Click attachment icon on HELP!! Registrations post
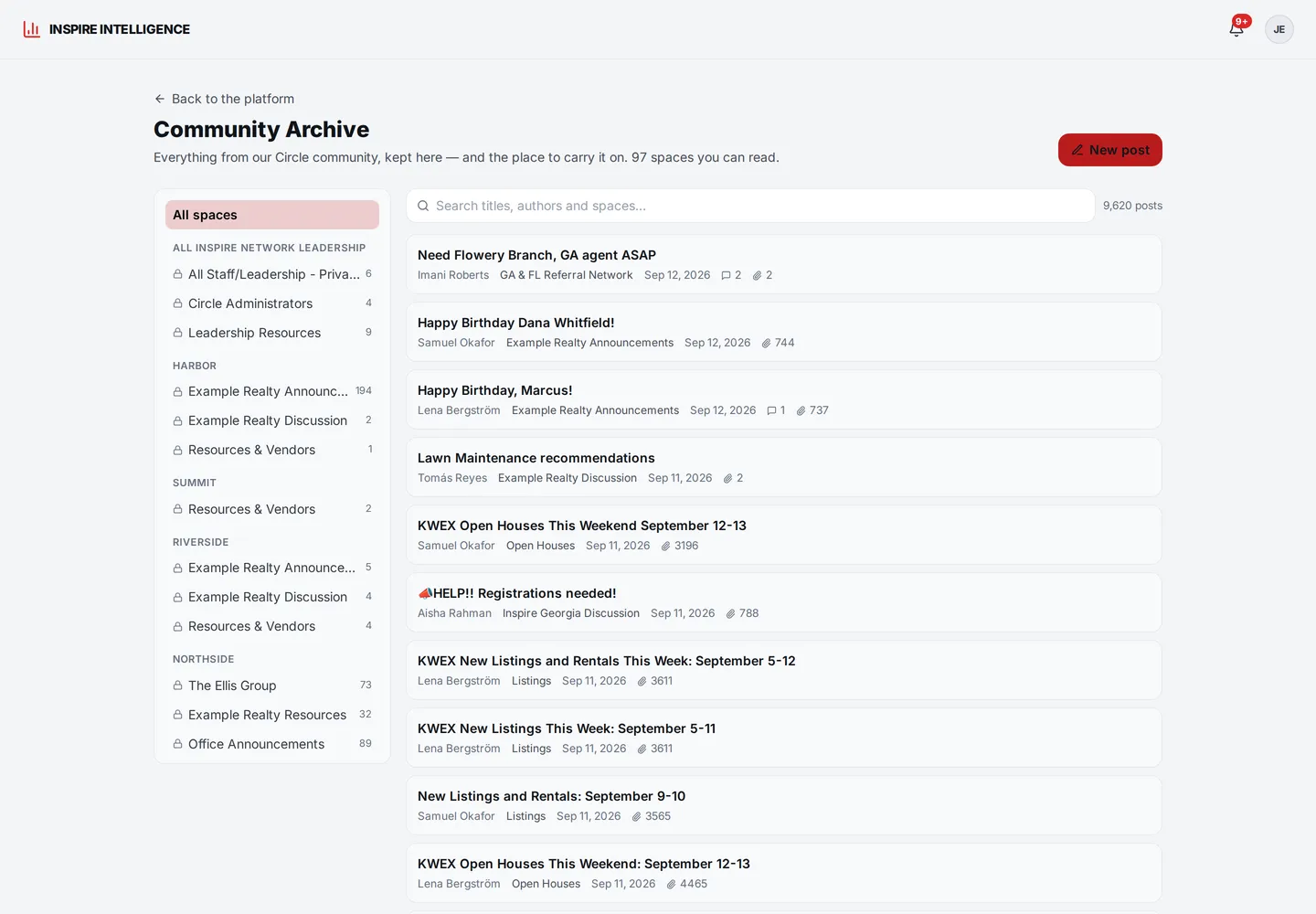1316x914 pixels. point(730,613)
